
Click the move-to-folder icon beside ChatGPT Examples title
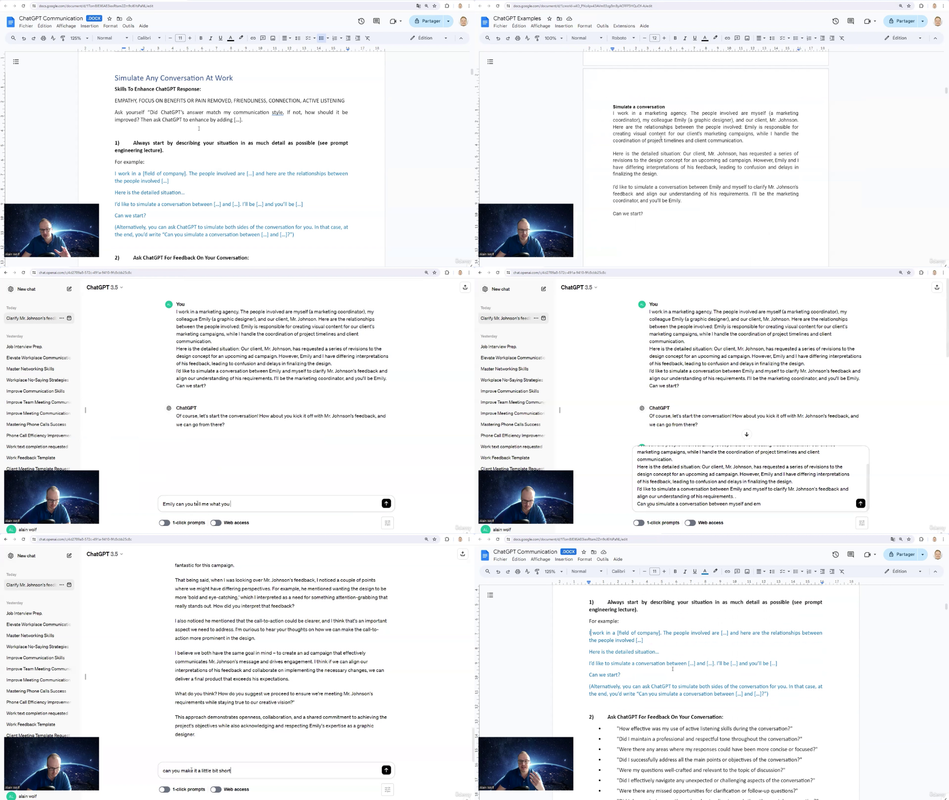(559, 19)
